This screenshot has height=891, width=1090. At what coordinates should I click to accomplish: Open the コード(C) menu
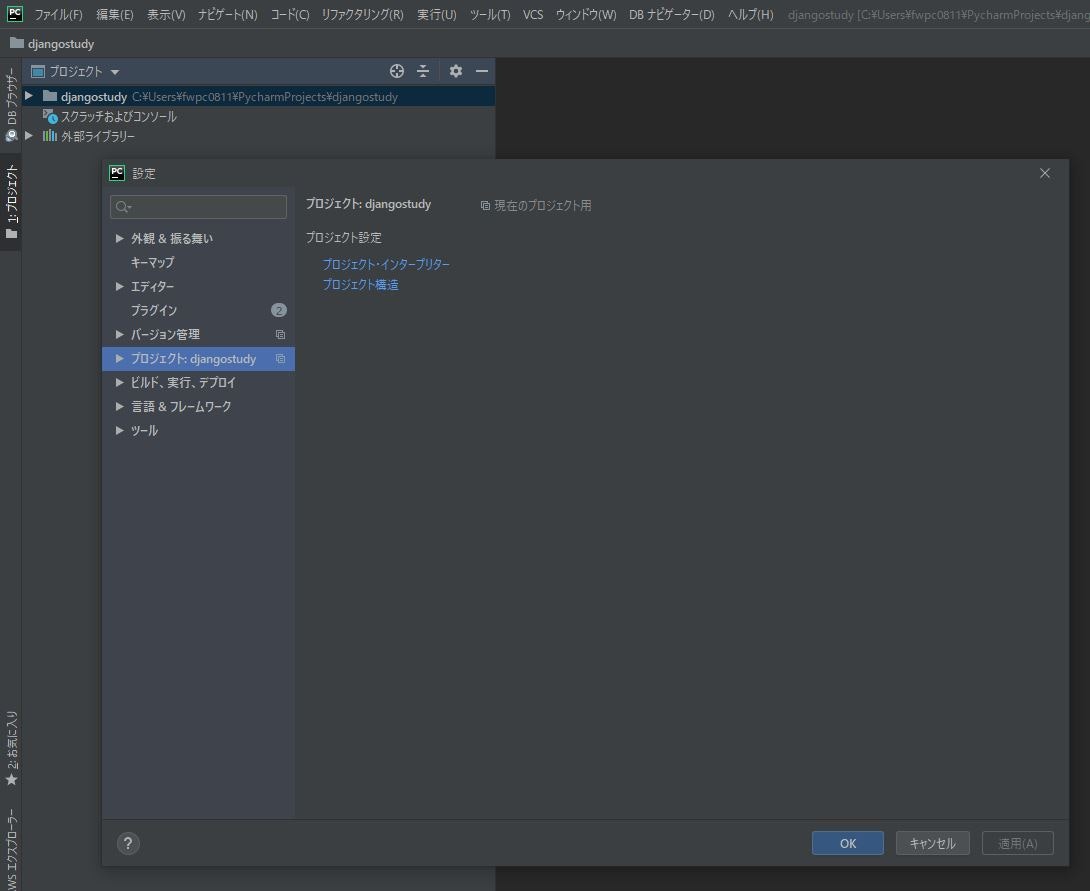point(290,15)
